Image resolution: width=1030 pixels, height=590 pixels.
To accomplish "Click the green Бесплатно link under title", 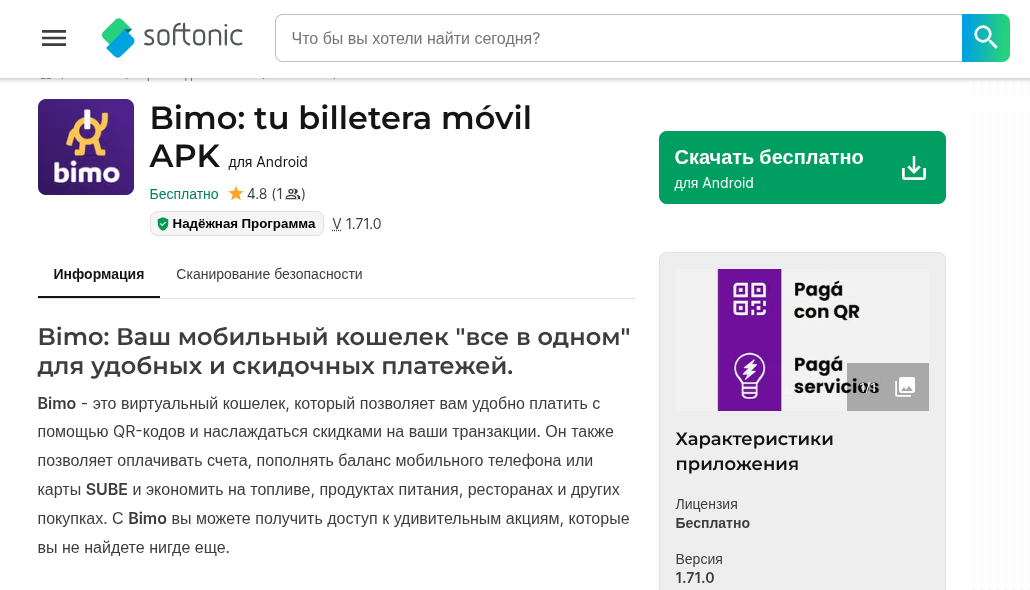I will click(x=184, y=194).
